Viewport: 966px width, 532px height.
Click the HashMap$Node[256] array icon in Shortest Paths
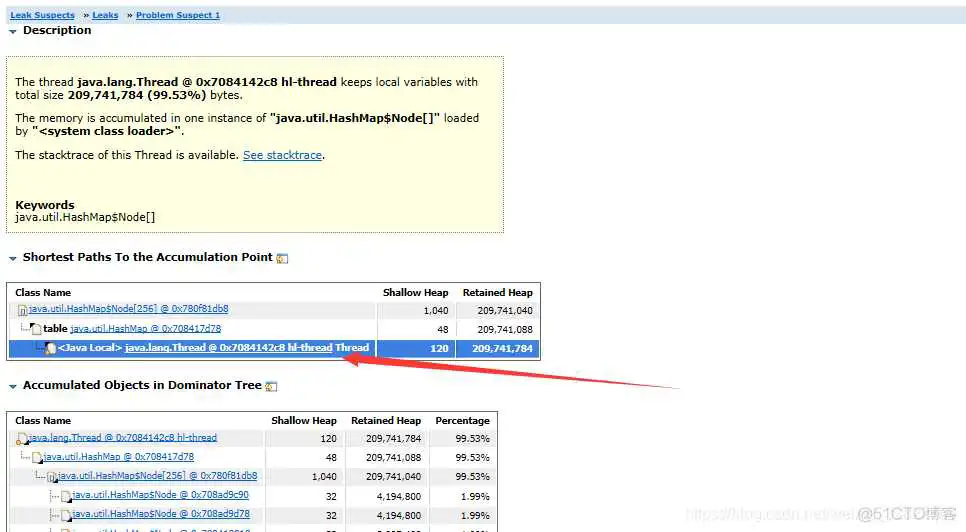click(22, 311)
